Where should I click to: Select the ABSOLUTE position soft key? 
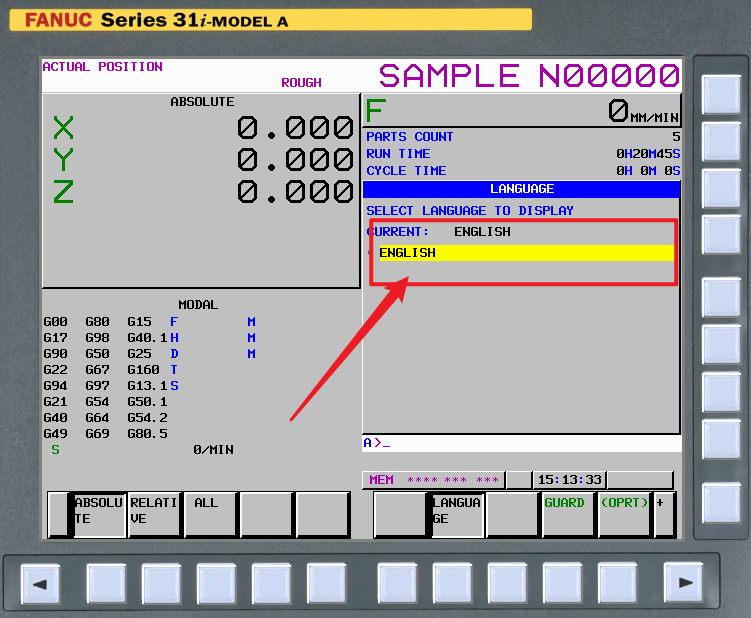[x=99, y=514]
